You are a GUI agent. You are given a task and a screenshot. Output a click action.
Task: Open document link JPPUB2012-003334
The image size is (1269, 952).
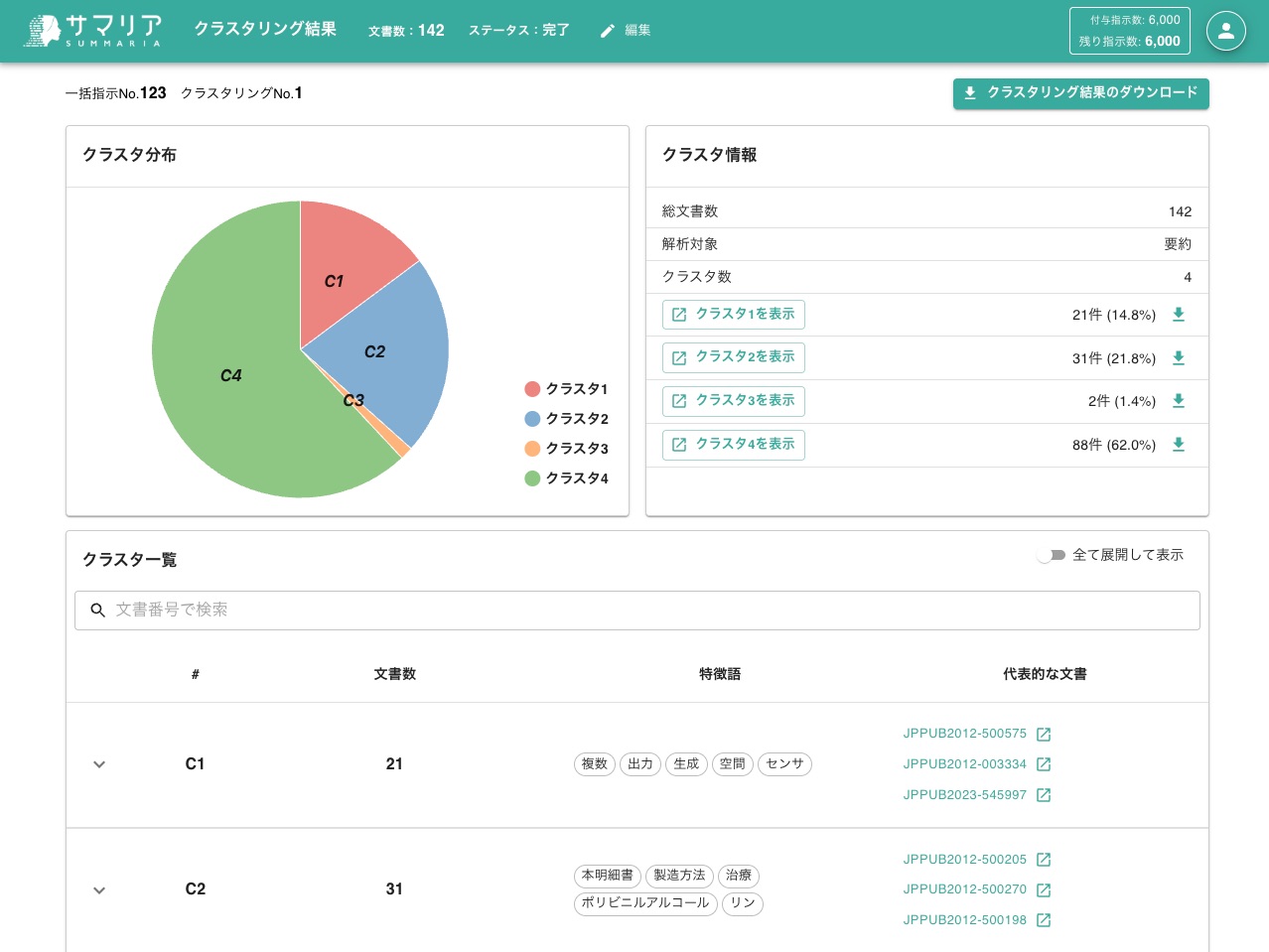(965, 764)
